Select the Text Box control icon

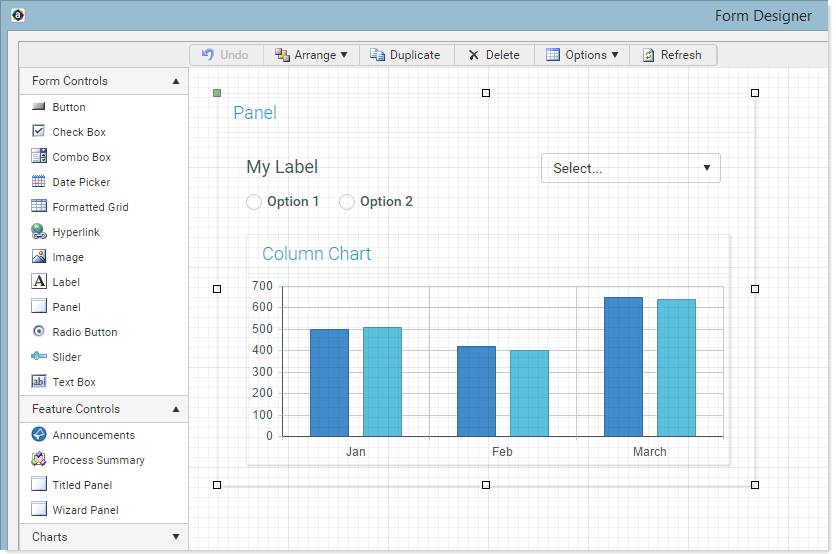(39, 382)
